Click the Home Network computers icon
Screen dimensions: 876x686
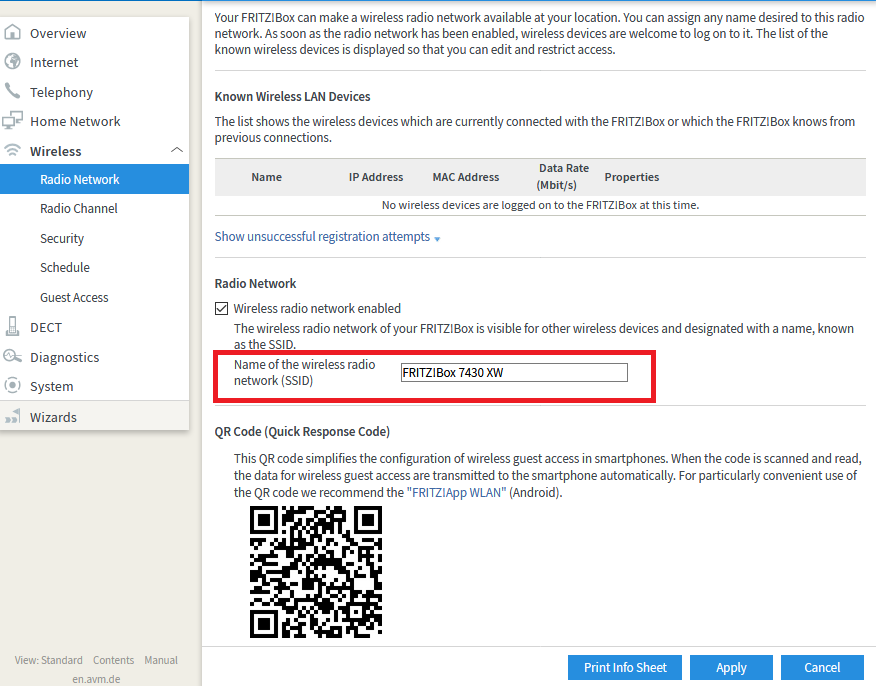pyautogui.click(x=12, y=120)
